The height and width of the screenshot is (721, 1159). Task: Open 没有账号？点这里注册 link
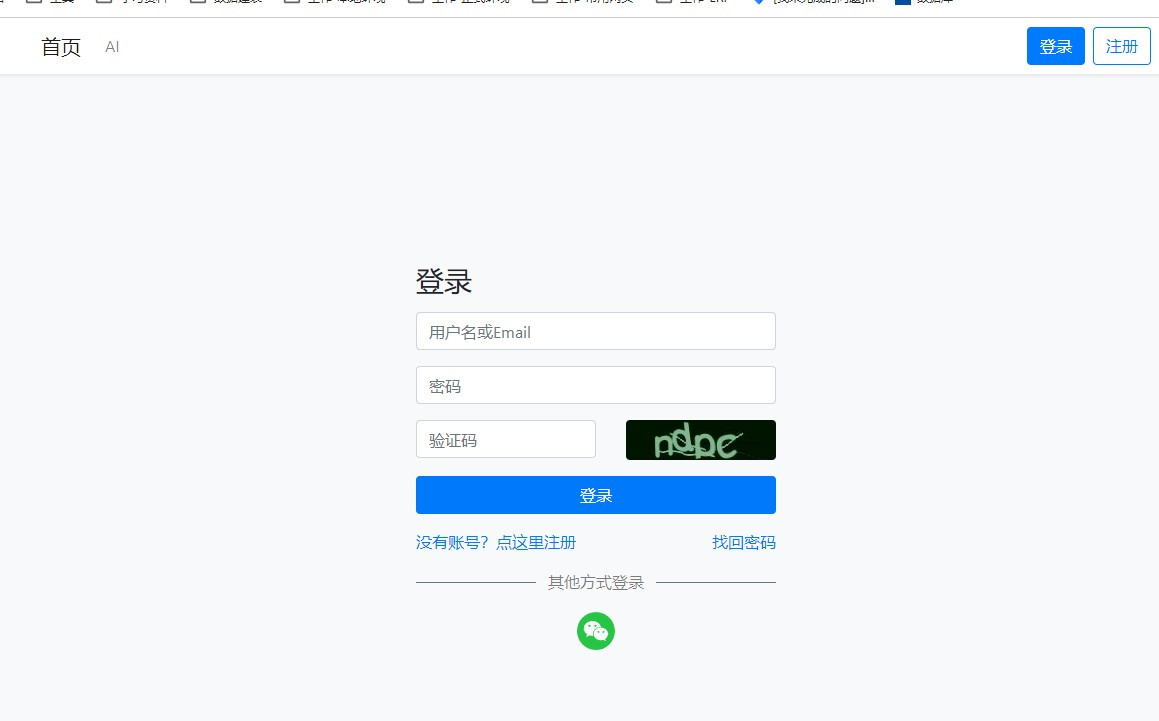[496, 542]
